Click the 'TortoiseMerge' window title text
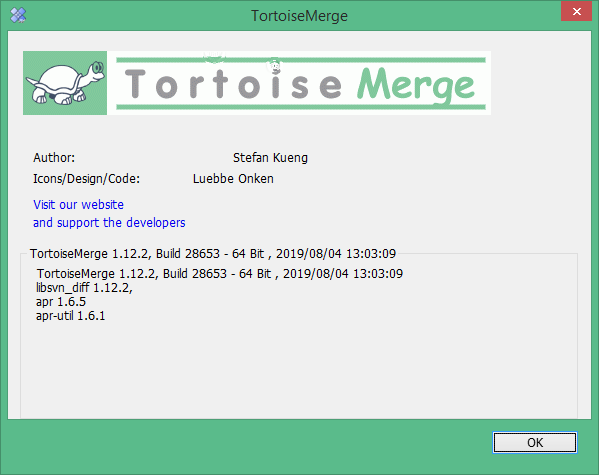The width and height of the screenshot is (599, 475). [x=300, y=16]
